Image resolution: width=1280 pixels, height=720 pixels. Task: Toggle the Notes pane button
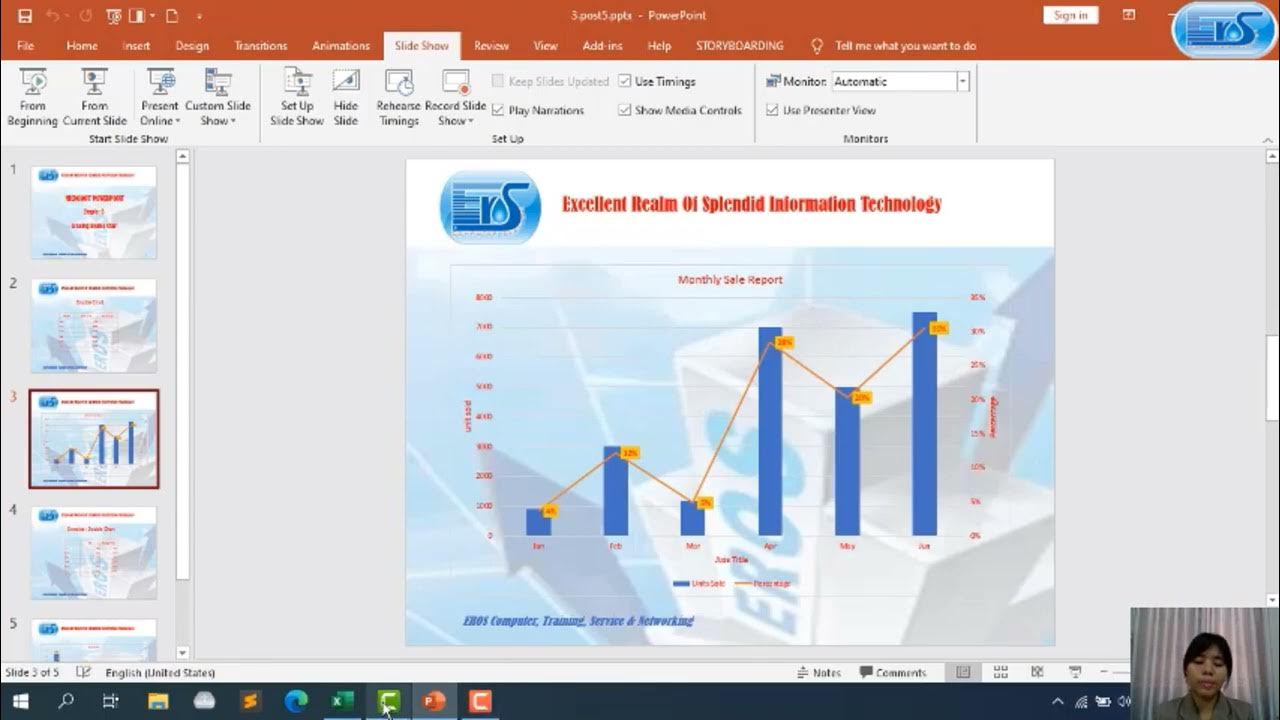(819, 672)
